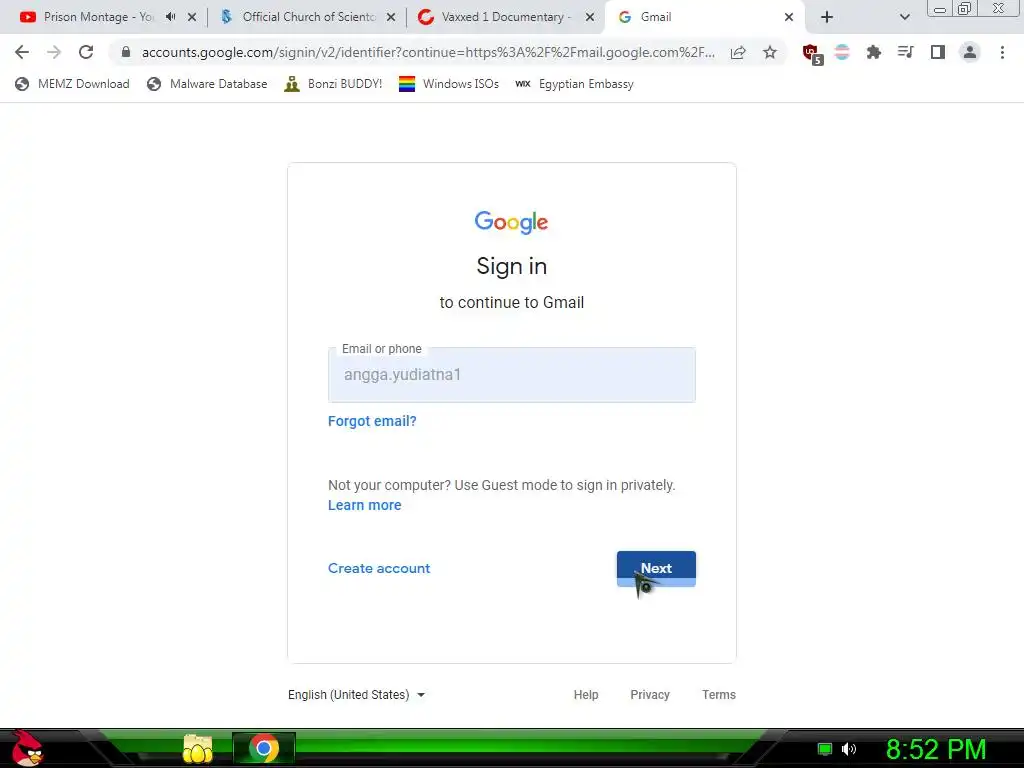Open the Help footer link

(586, 695)
